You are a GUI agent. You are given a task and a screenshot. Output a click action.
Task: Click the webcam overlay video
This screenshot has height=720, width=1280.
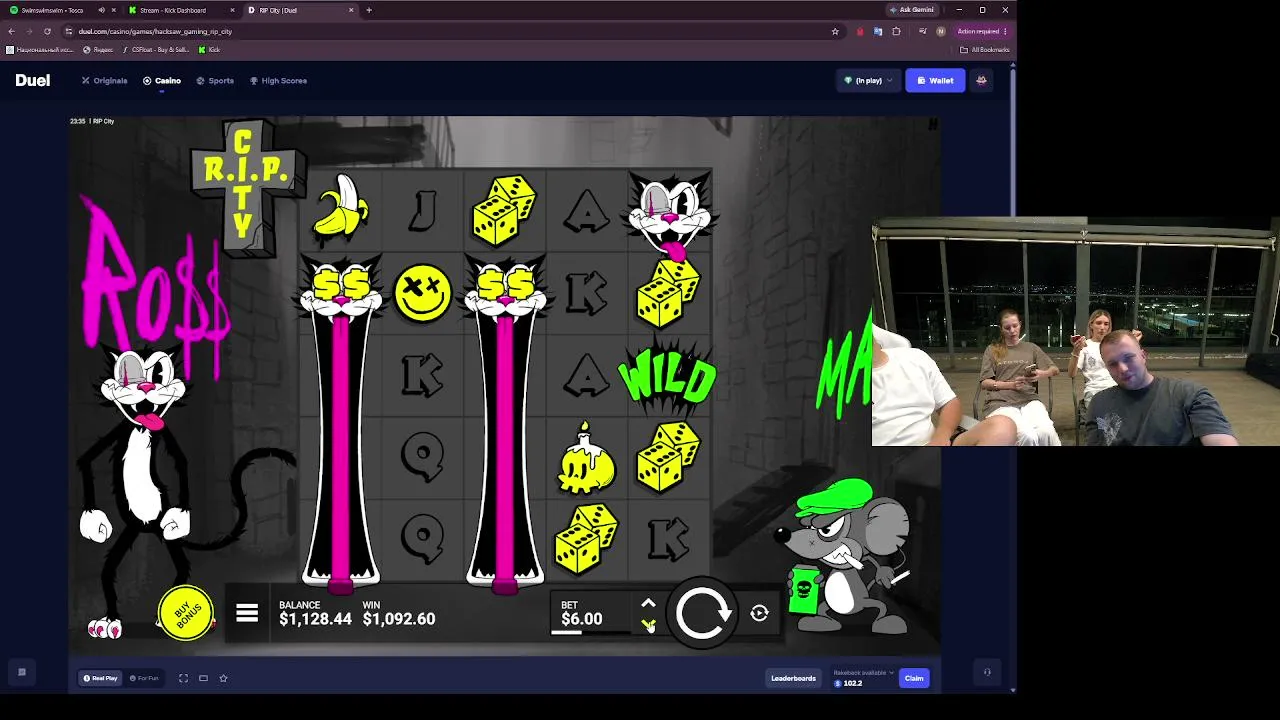click(x=1076, y=332)
